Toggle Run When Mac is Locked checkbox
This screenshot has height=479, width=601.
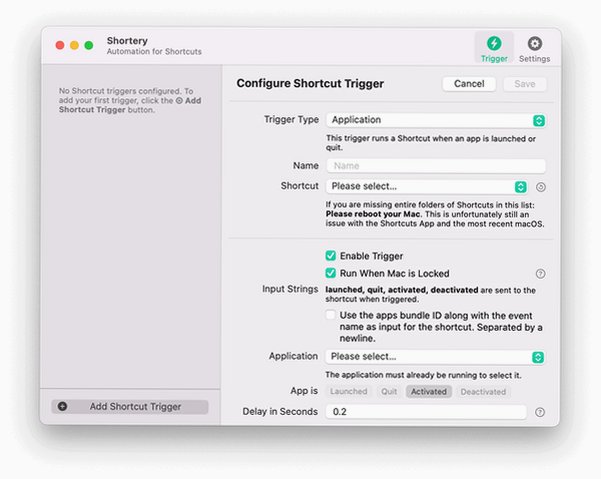coord(330,273)
